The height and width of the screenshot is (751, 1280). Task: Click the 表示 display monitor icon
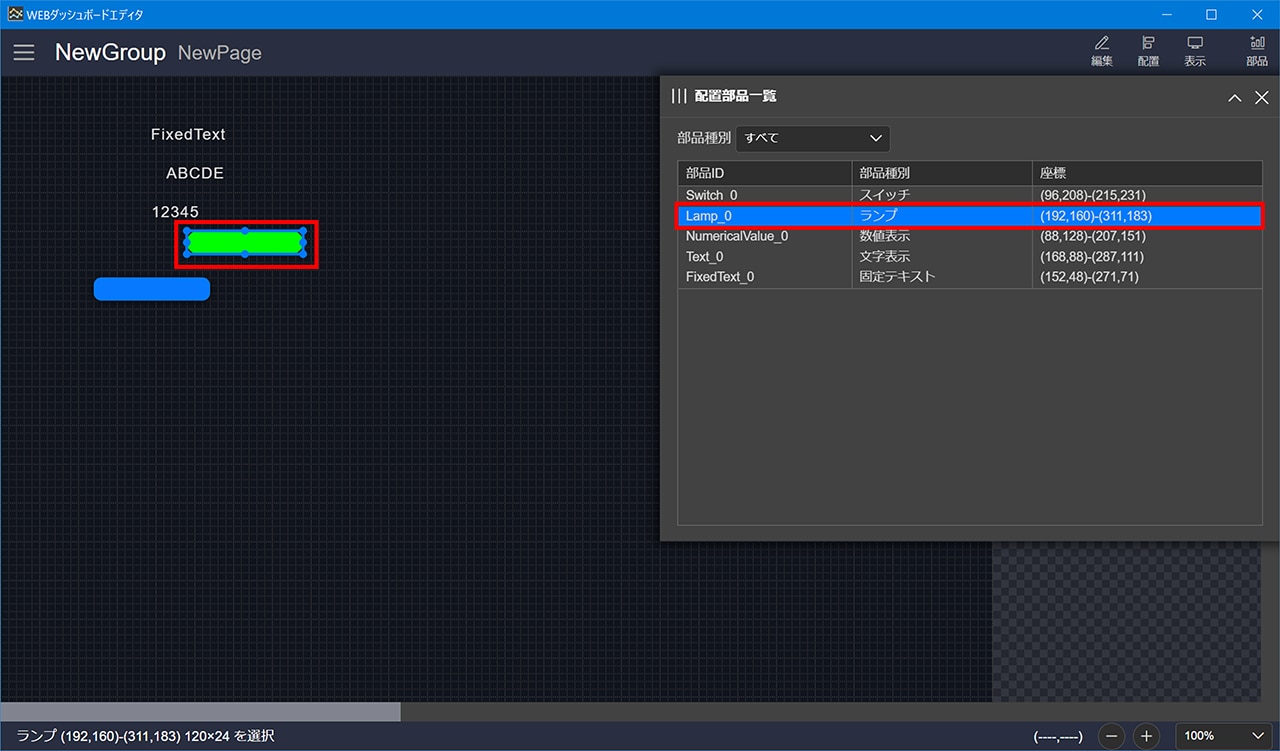[x=1194, y=51]
